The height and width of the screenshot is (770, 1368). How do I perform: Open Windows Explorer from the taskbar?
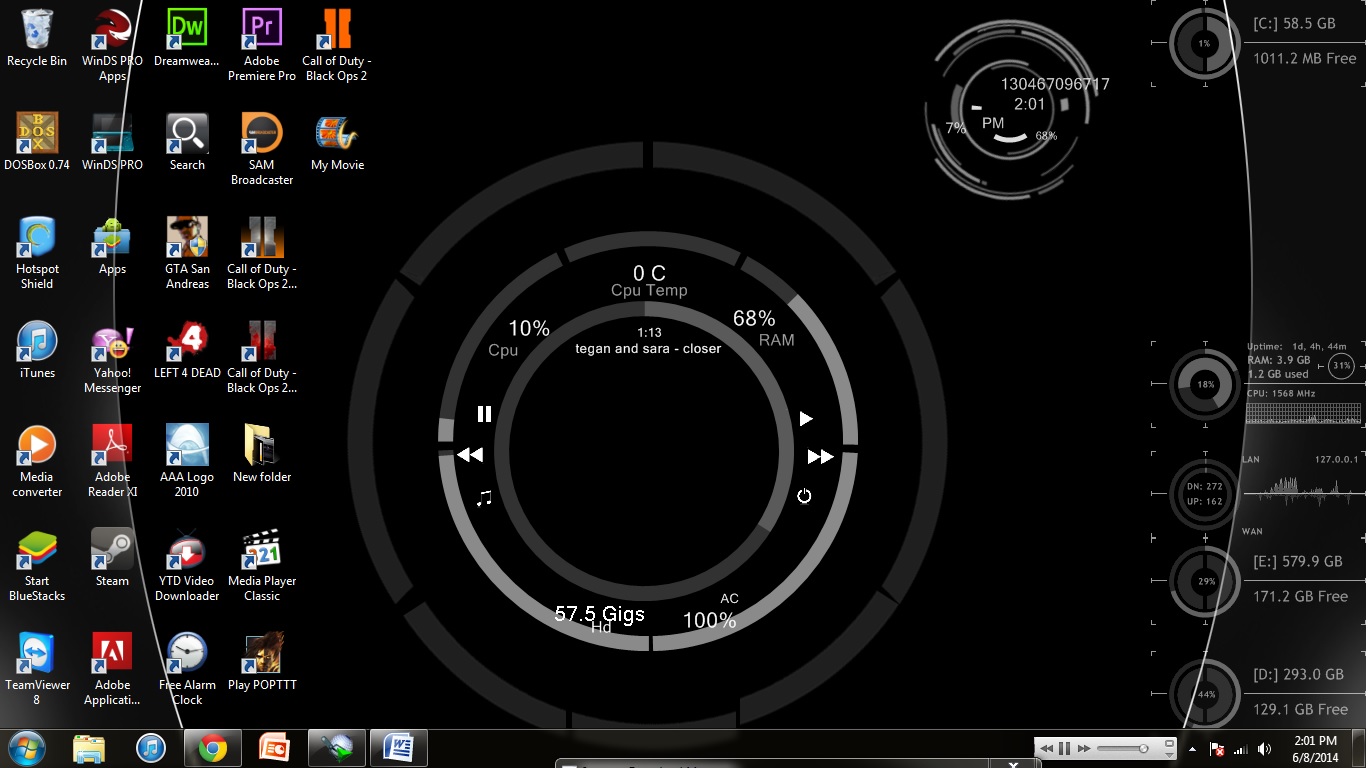[88, 748]
